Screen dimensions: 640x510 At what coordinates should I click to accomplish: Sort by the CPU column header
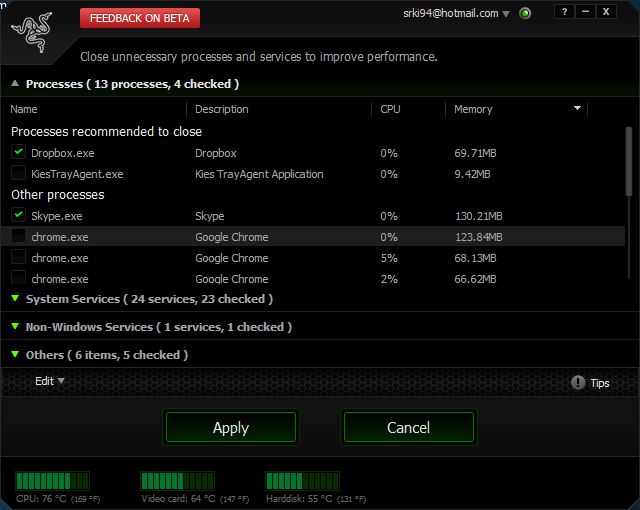coord(390,109)
